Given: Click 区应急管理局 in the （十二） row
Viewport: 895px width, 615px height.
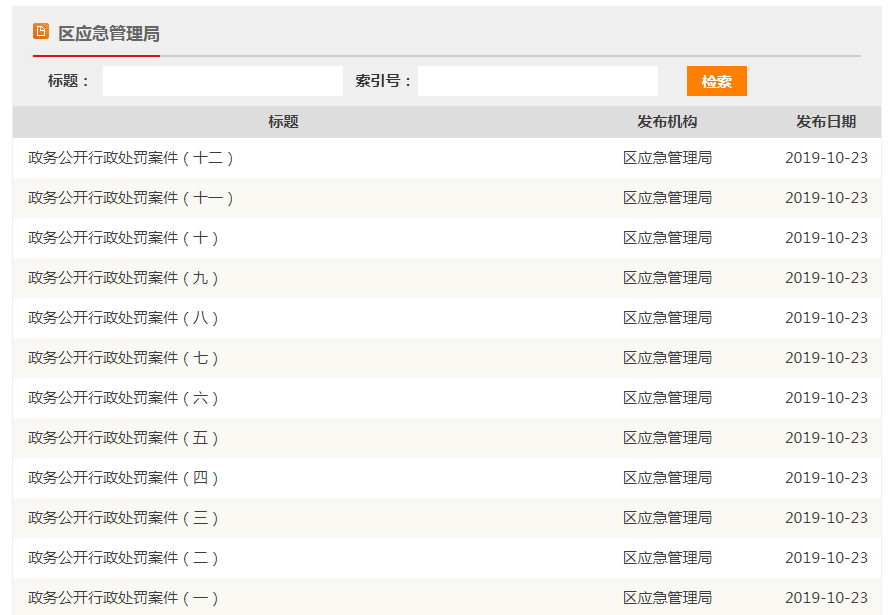Looking at the screenshot, I should pos(667,158).
